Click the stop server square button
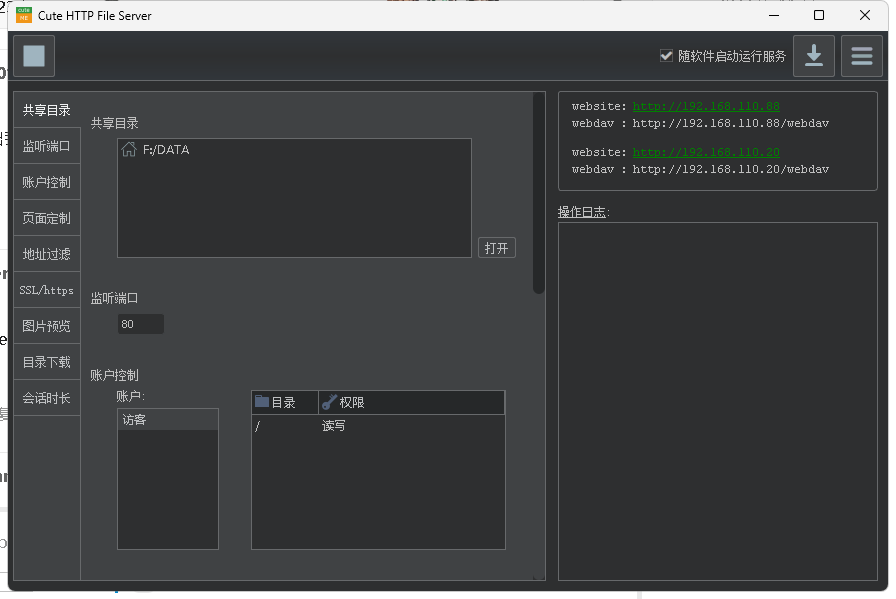 coord(34,56)
